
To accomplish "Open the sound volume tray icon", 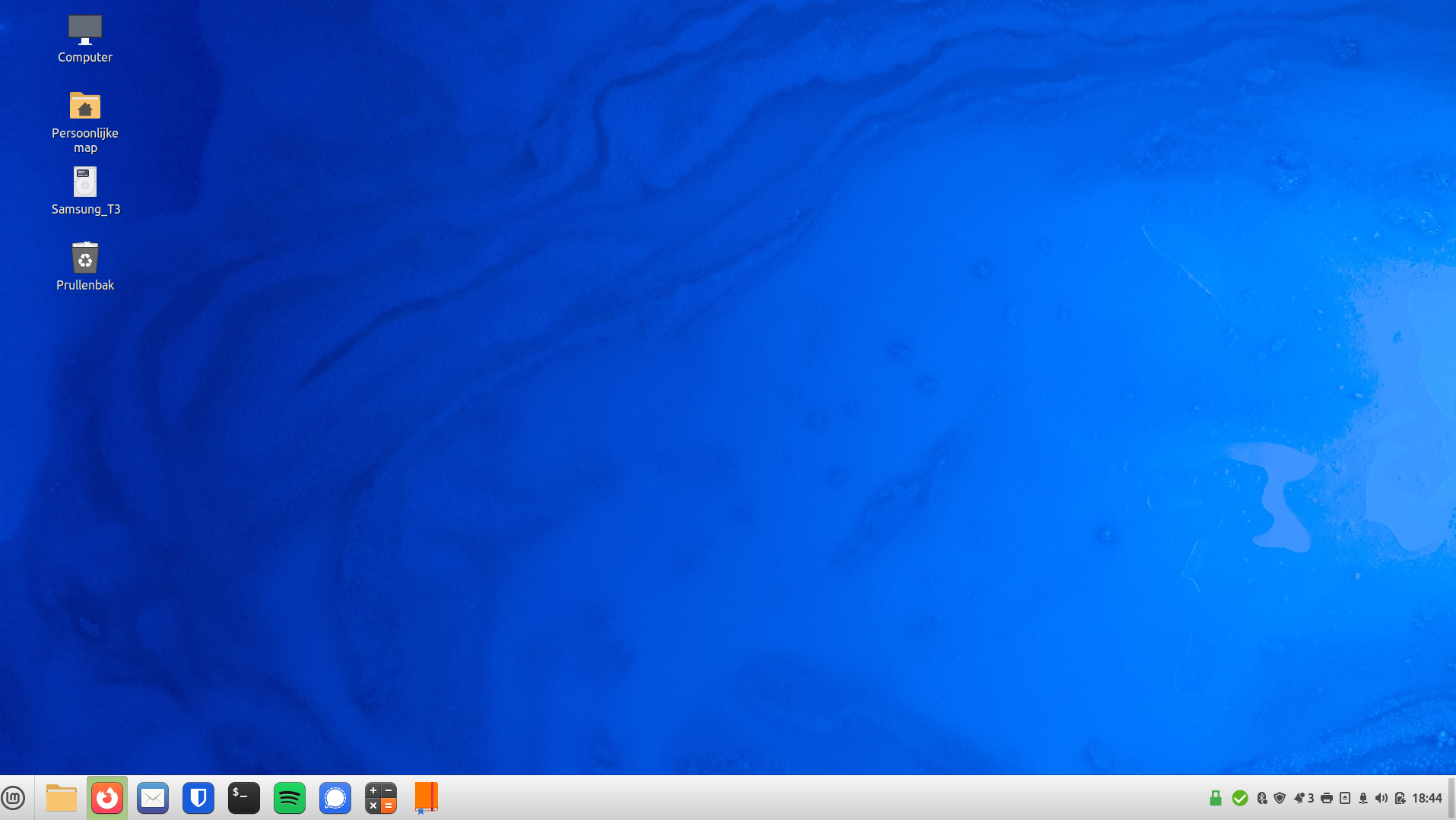I will coord(1381,798).
